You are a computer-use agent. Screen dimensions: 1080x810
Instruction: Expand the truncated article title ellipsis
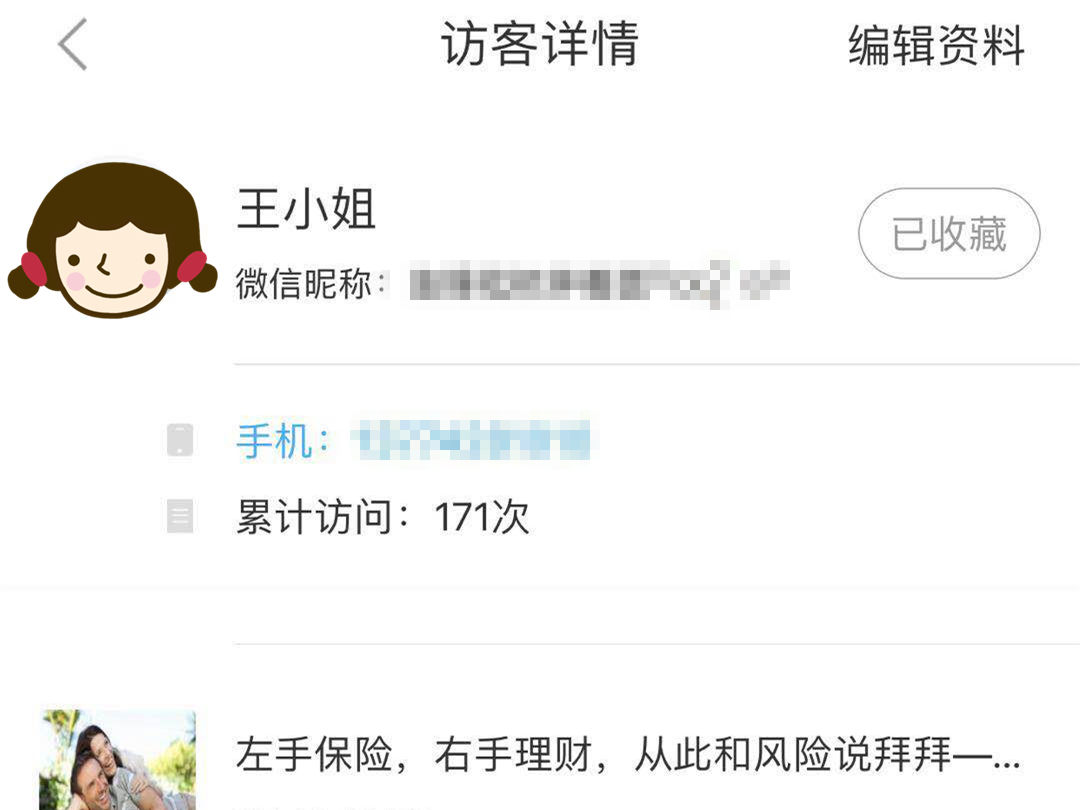[x=1007, y=761]
